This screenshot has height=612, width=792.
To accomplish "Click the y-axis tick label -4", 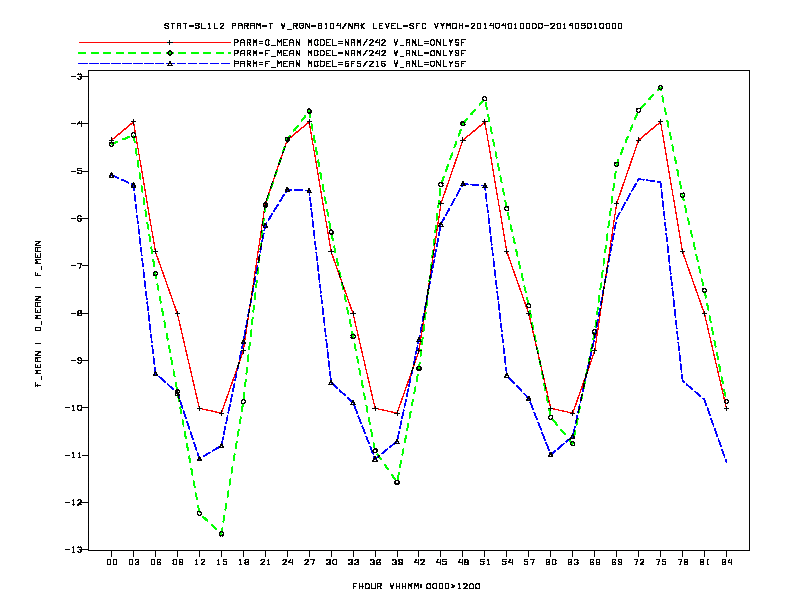I will 77,124.
